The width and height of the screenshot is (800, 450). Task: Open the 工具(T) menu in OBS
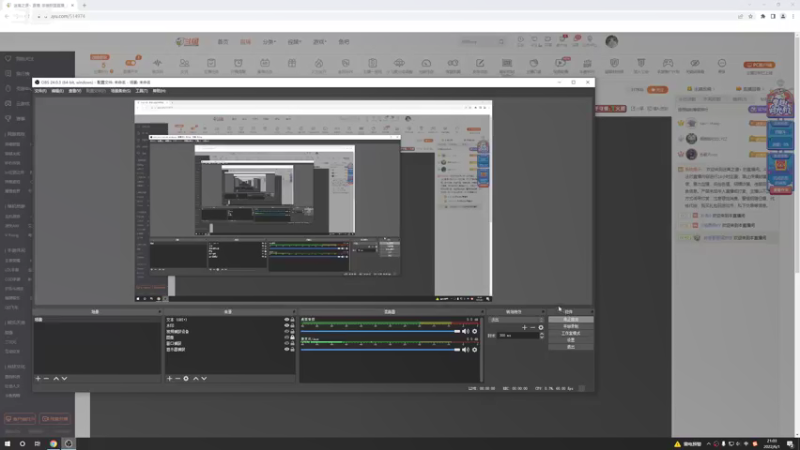pyautogui.click(x=141, y=91)
